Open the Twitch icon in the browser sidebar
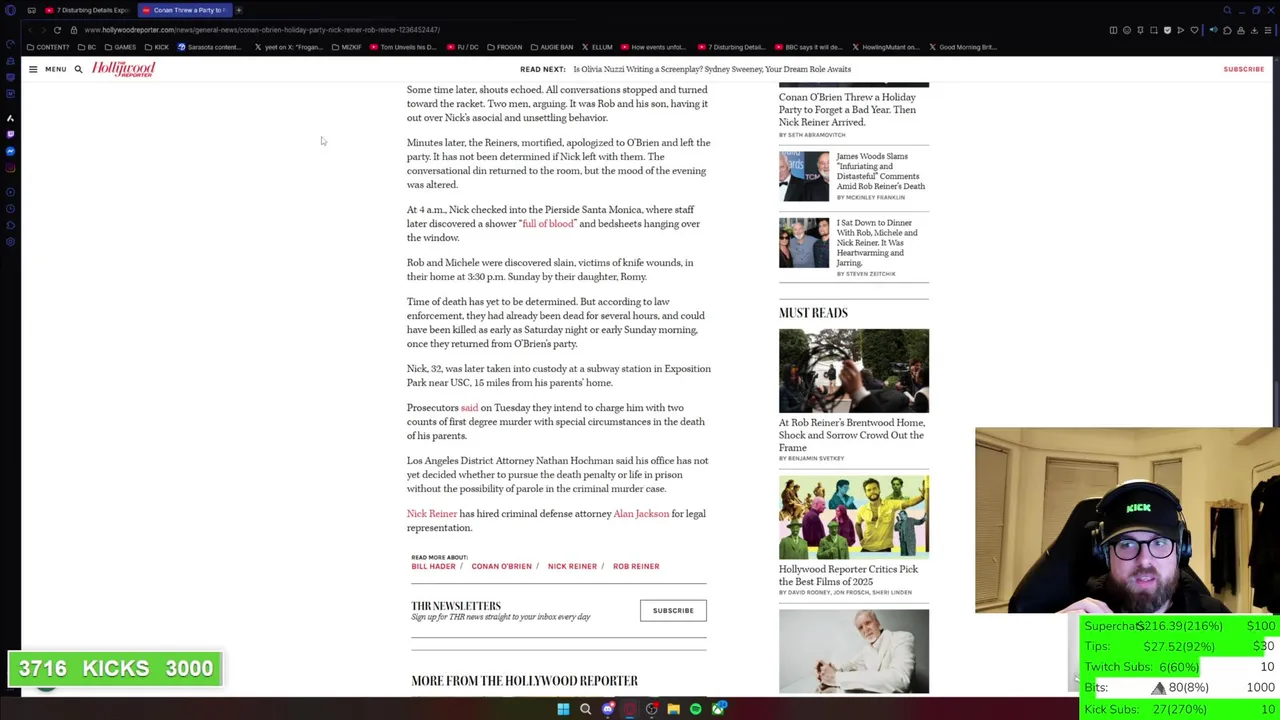Screen dimensions: 1280x720 (10, 134)
